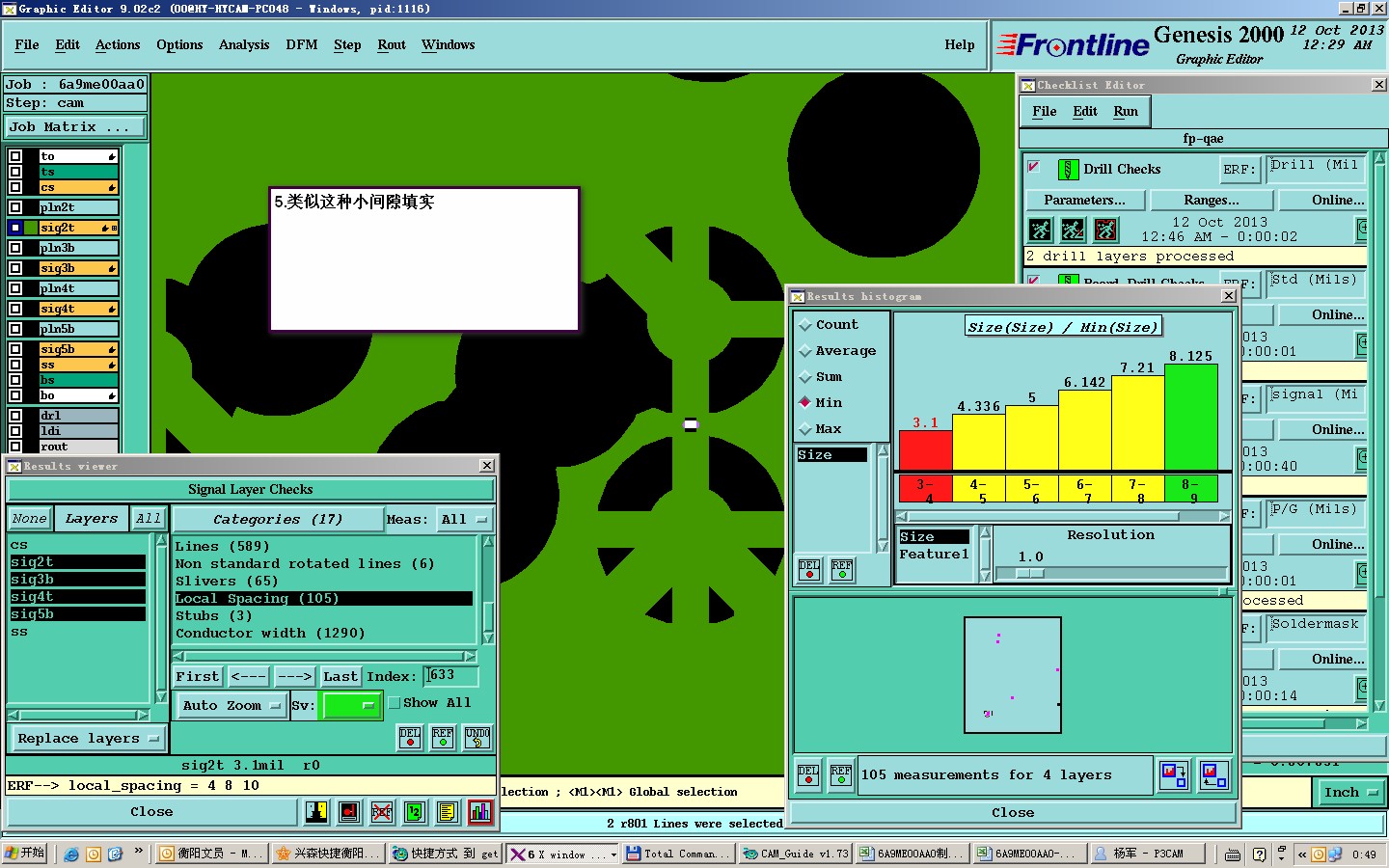Click REF icon beside '105 measurements' text
The image size is (1389, 868).
[841, 775]
